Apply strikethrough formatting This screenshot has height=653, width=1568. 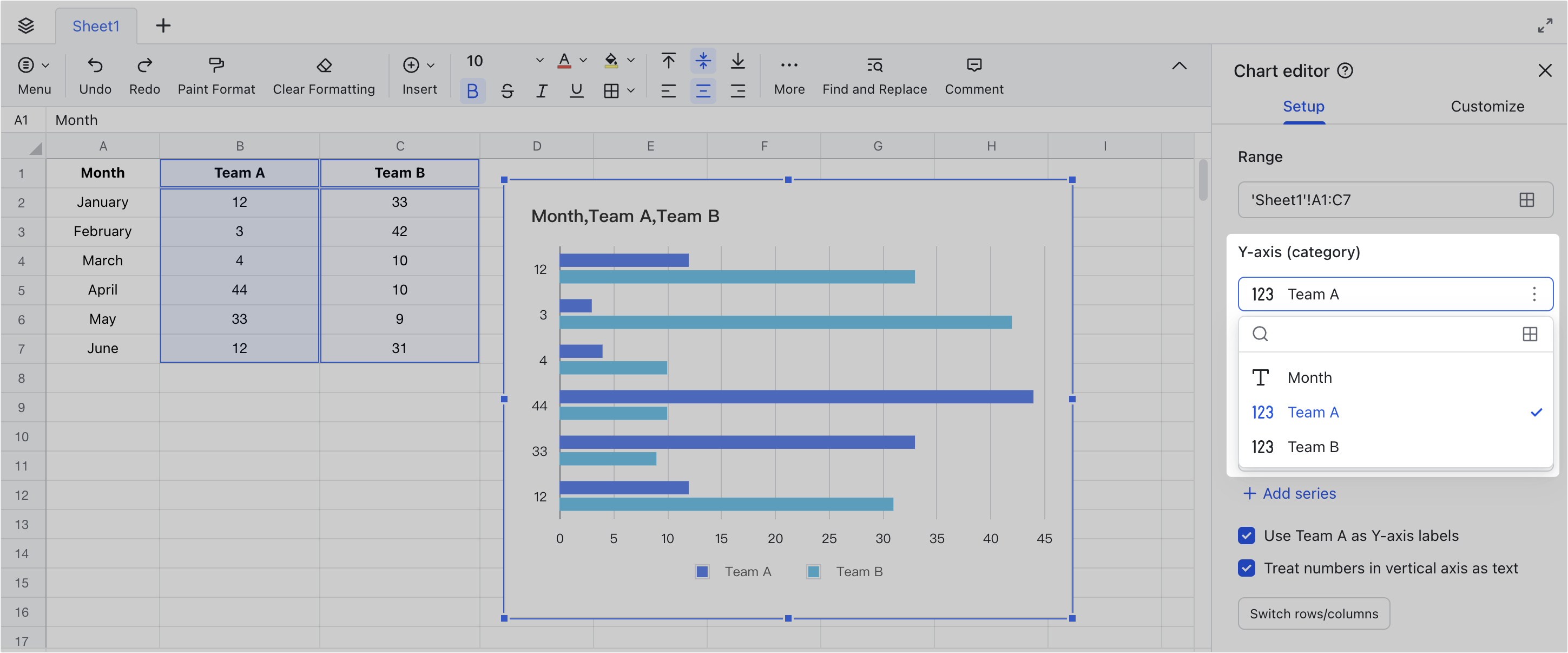[507, 90]
